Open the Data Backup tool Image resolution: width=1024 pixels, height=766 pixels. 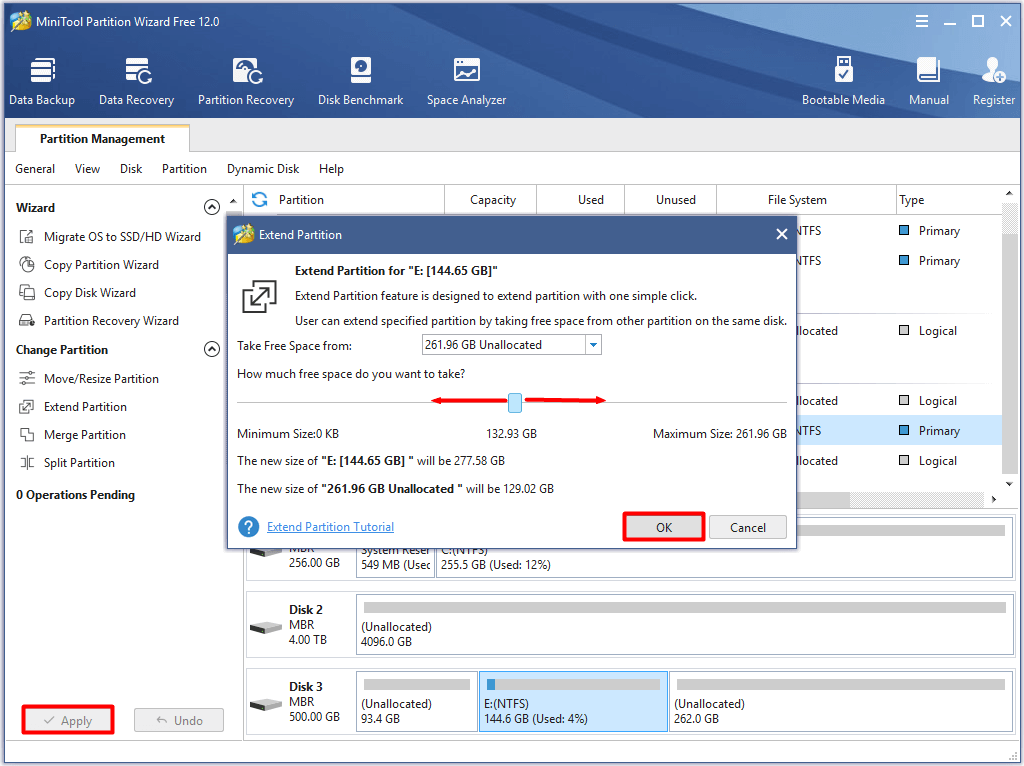pos(42,82)
